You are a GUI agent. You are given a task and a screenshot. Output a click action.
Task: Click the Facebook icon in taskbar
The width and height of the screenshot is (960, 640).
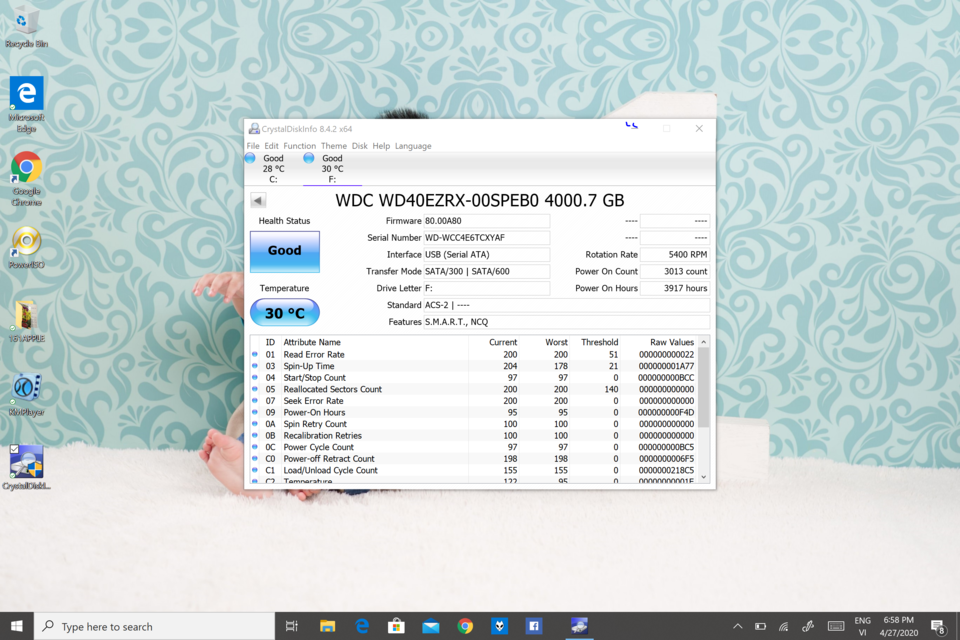point(533,626)
